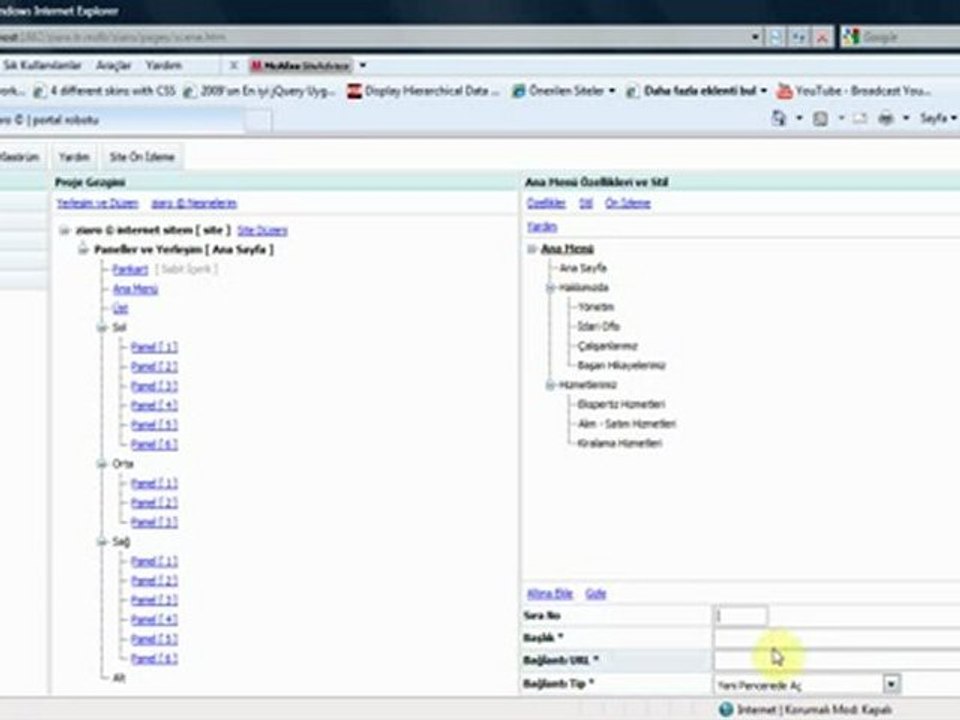Image resolution: width=960 pixels, height=720 pixels.
Task: Select the Ana Sayfa menu entry
Action: point(583,268)
